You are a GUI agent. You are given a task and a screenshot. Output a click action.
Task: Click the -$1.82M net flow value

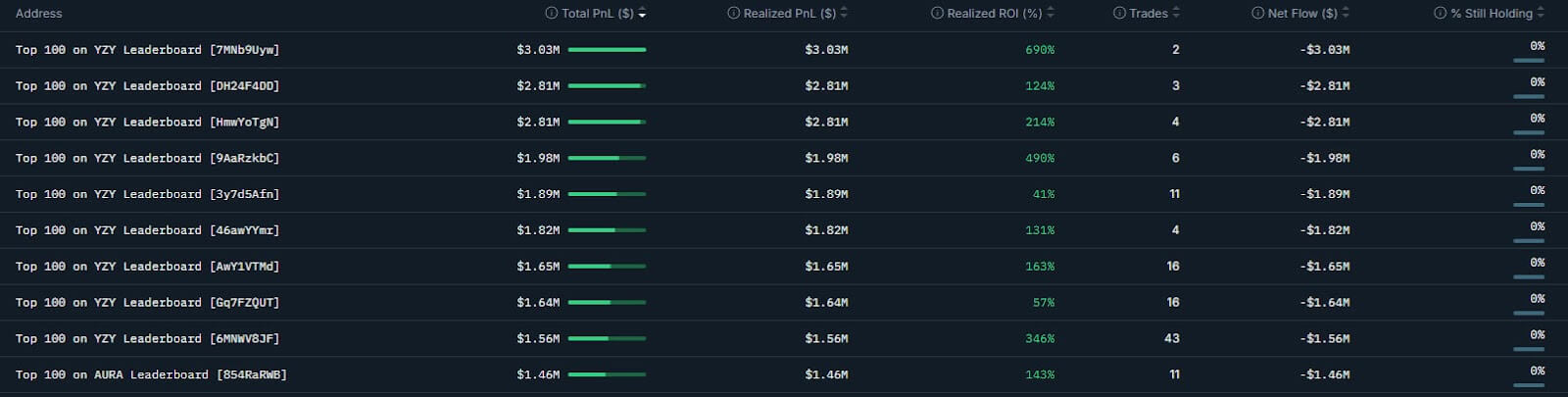point(1325,230)
